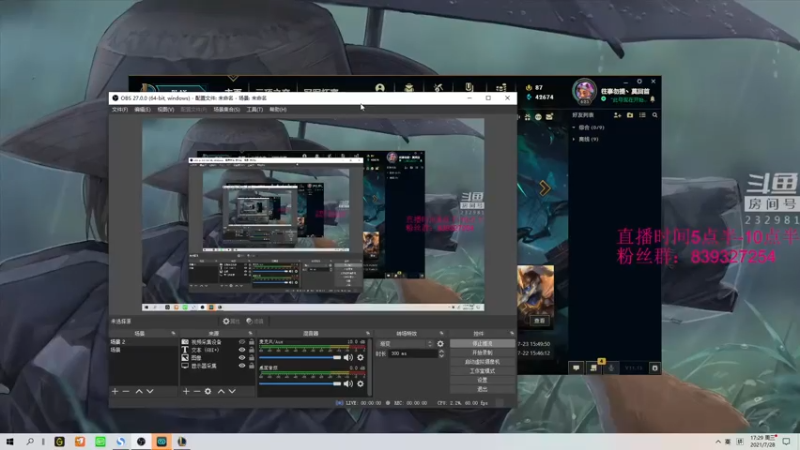Viewport: 800px width, 450px height.
Task: Toggle the lock of 显示器采集 source
Action: 252,366
